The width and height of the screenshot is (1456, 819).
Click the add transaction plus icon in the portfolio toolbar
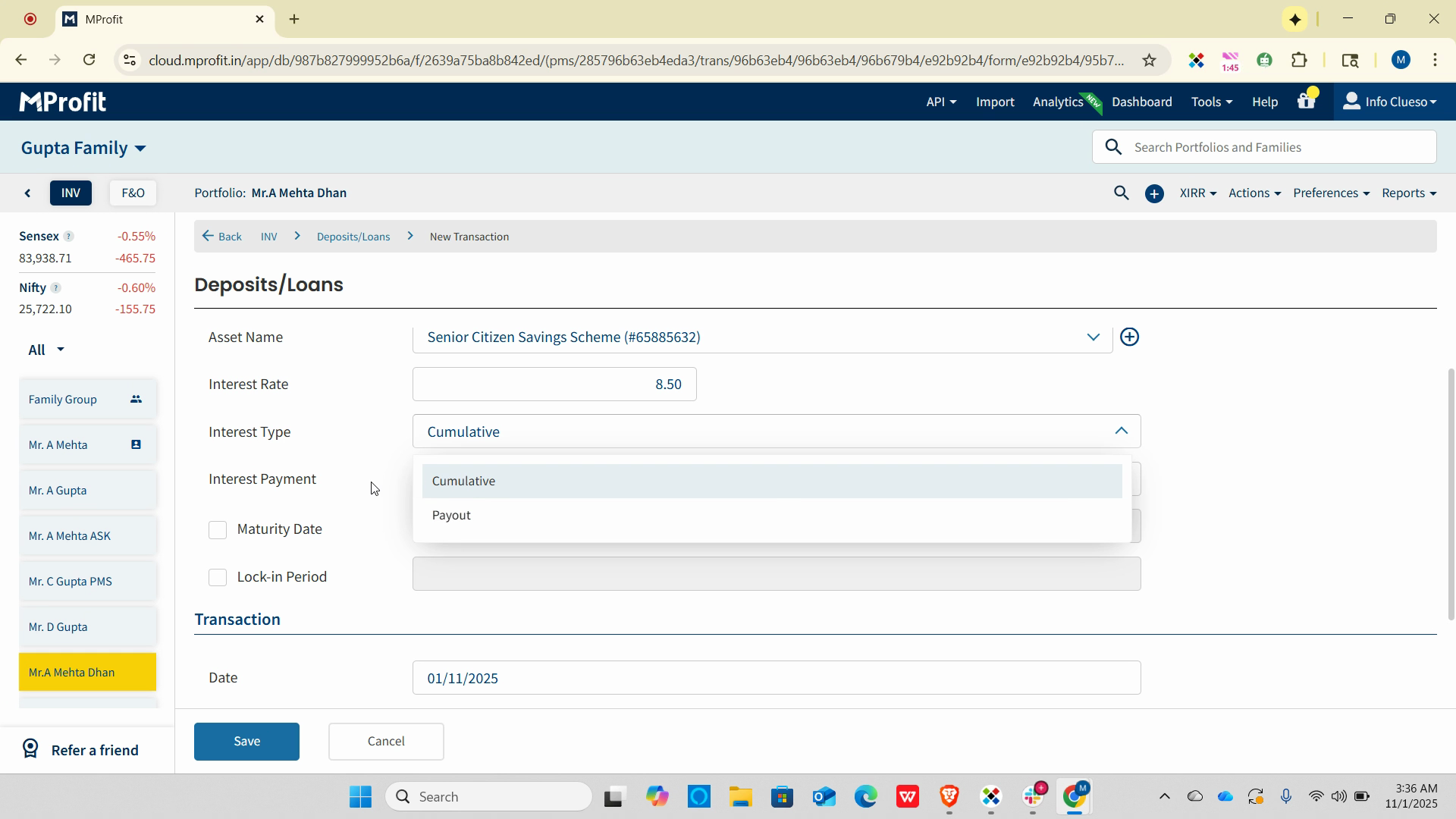1154,194
